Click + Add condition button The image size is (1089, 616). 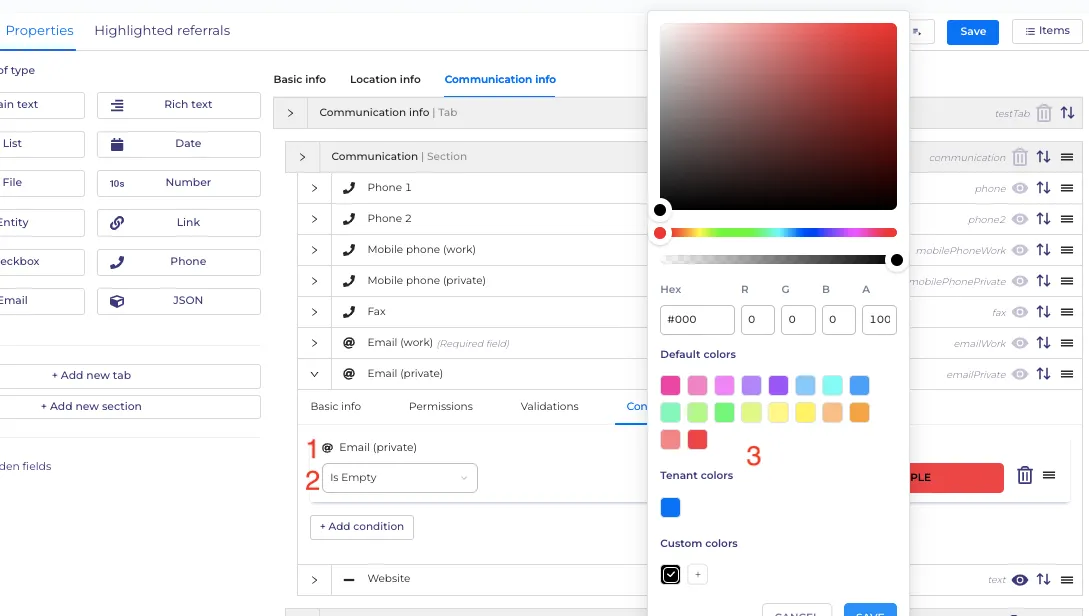[x=362, y=526]
